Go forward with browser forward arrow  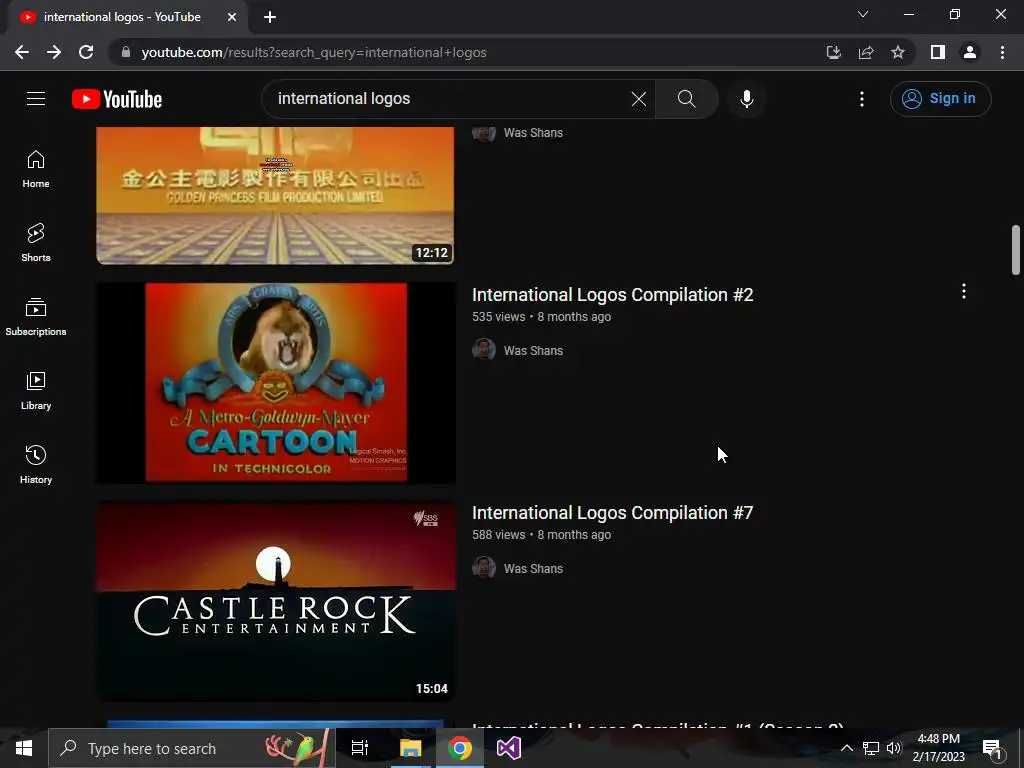[x=54, y=52]
